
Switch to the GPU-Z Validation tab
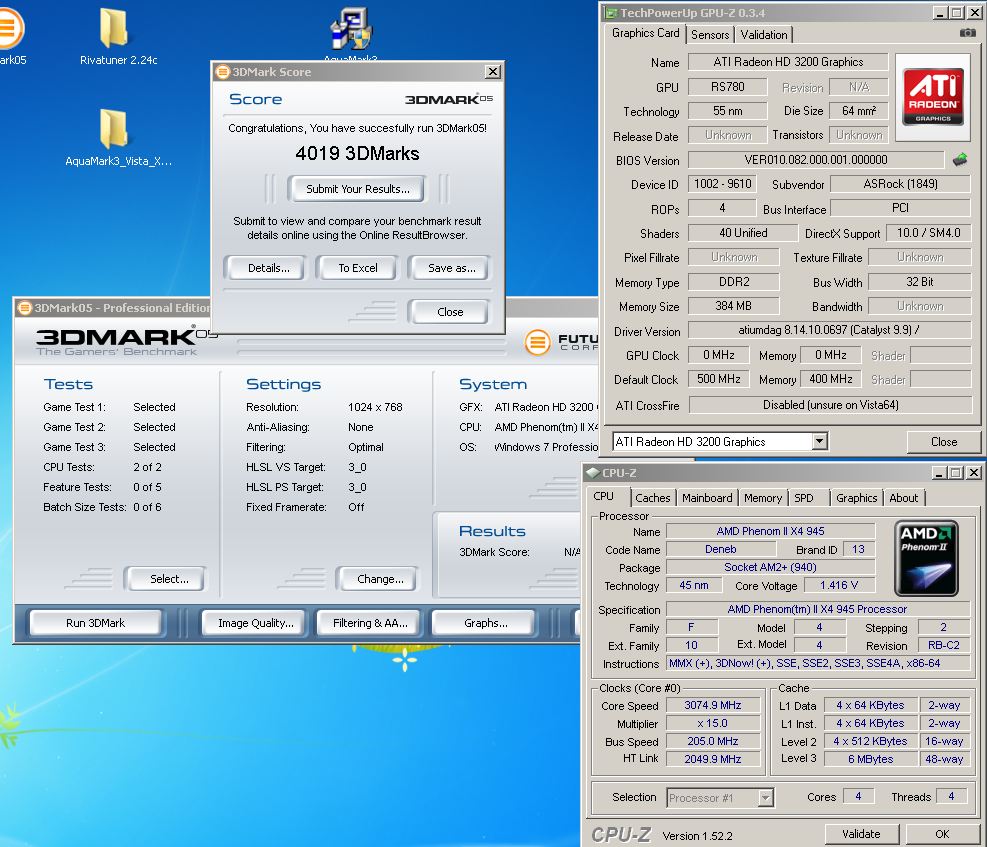tap(764, 35)
